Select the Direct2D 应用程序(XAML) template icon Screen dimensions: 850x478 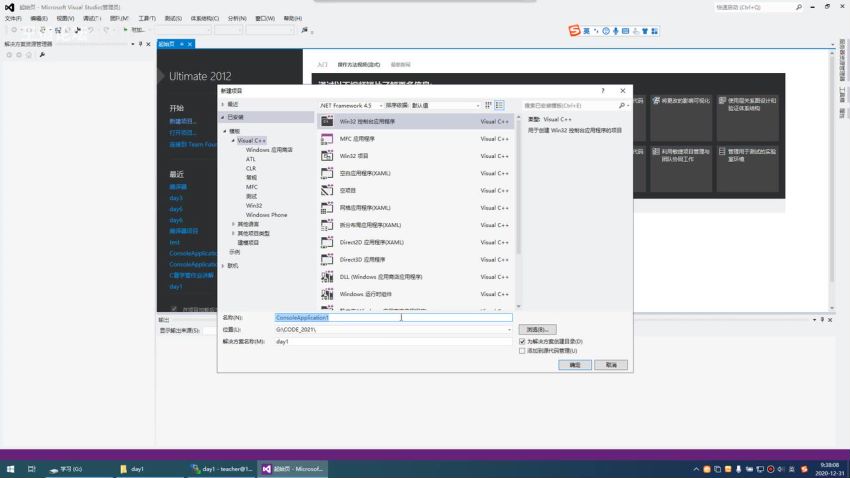327,242
